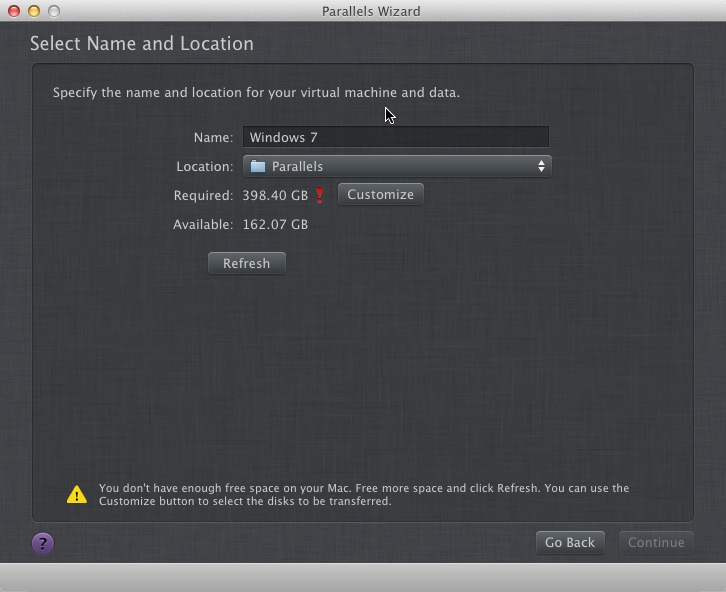This screenshot has height=592, width=726.
Task: Open the Location dropdown arrows
Action: point(541,166)
